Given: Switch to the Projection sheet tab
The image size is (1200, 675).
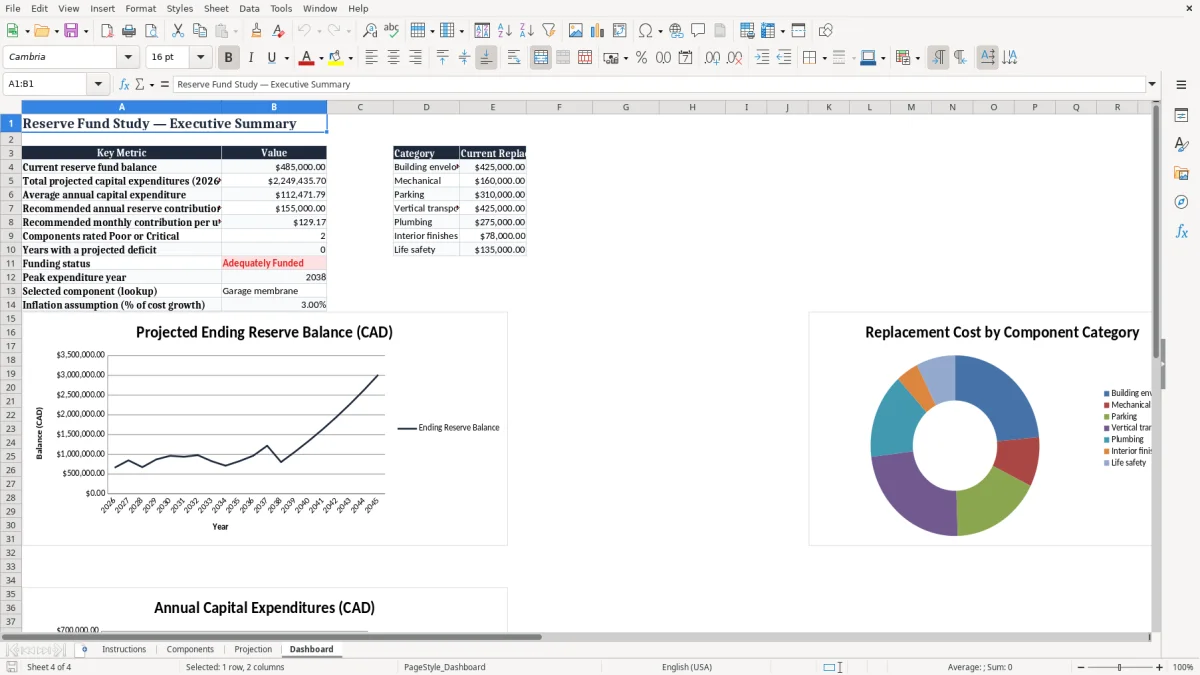Looking at the screenshot, I should click(x=253, y=649).
